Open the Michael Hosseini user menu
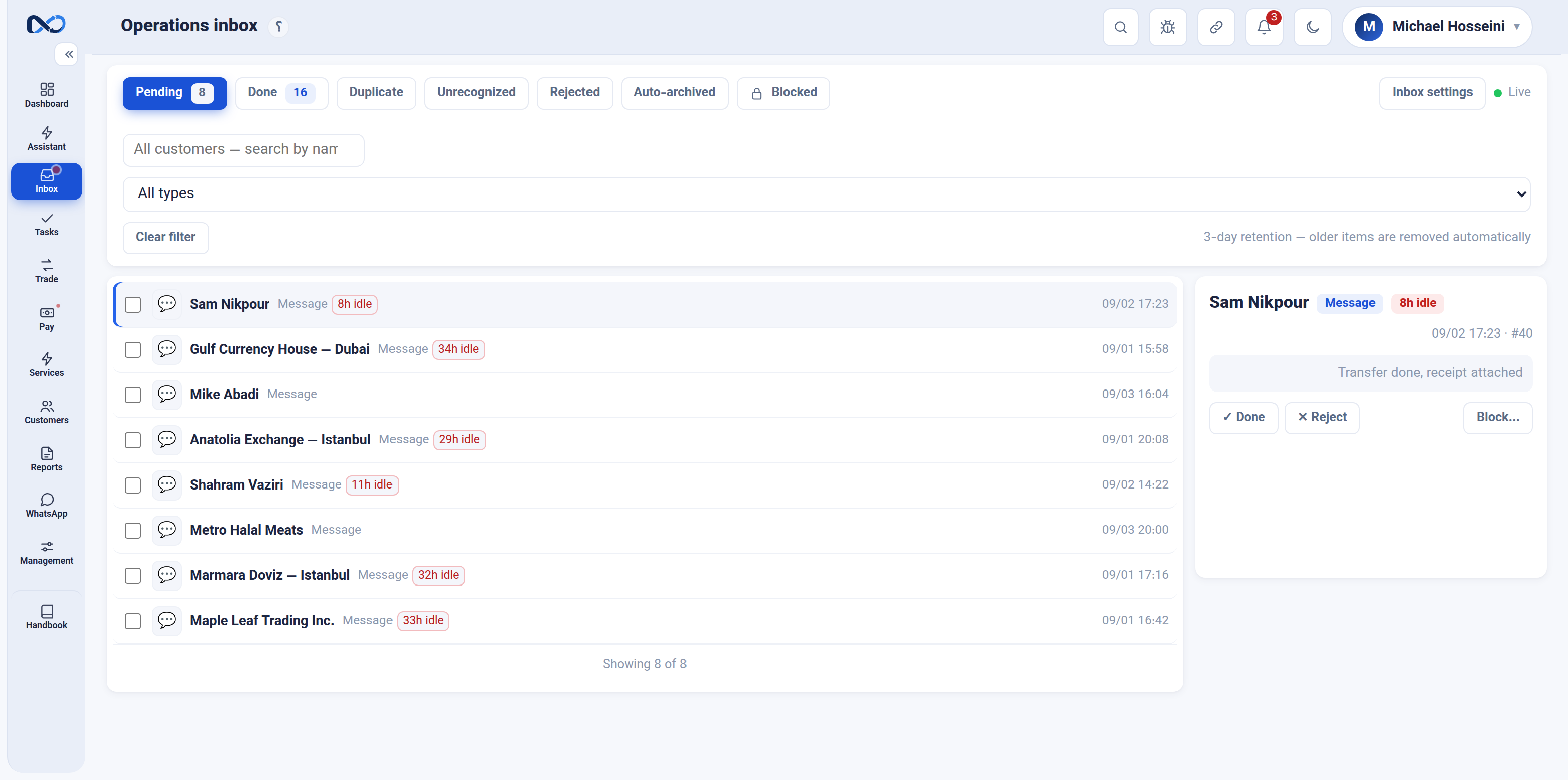Image resolution: width=1568 pixels, height=780 pixels. 1437,27
